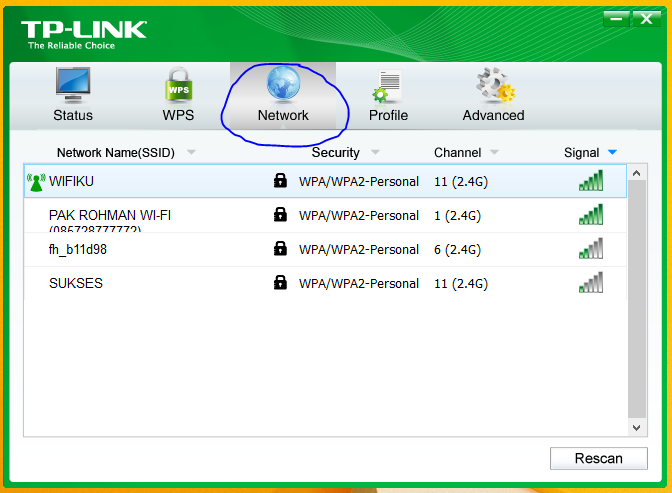Click the scrollbar up arrow
This screenshot has width=672, height=493.
point(637,173)
